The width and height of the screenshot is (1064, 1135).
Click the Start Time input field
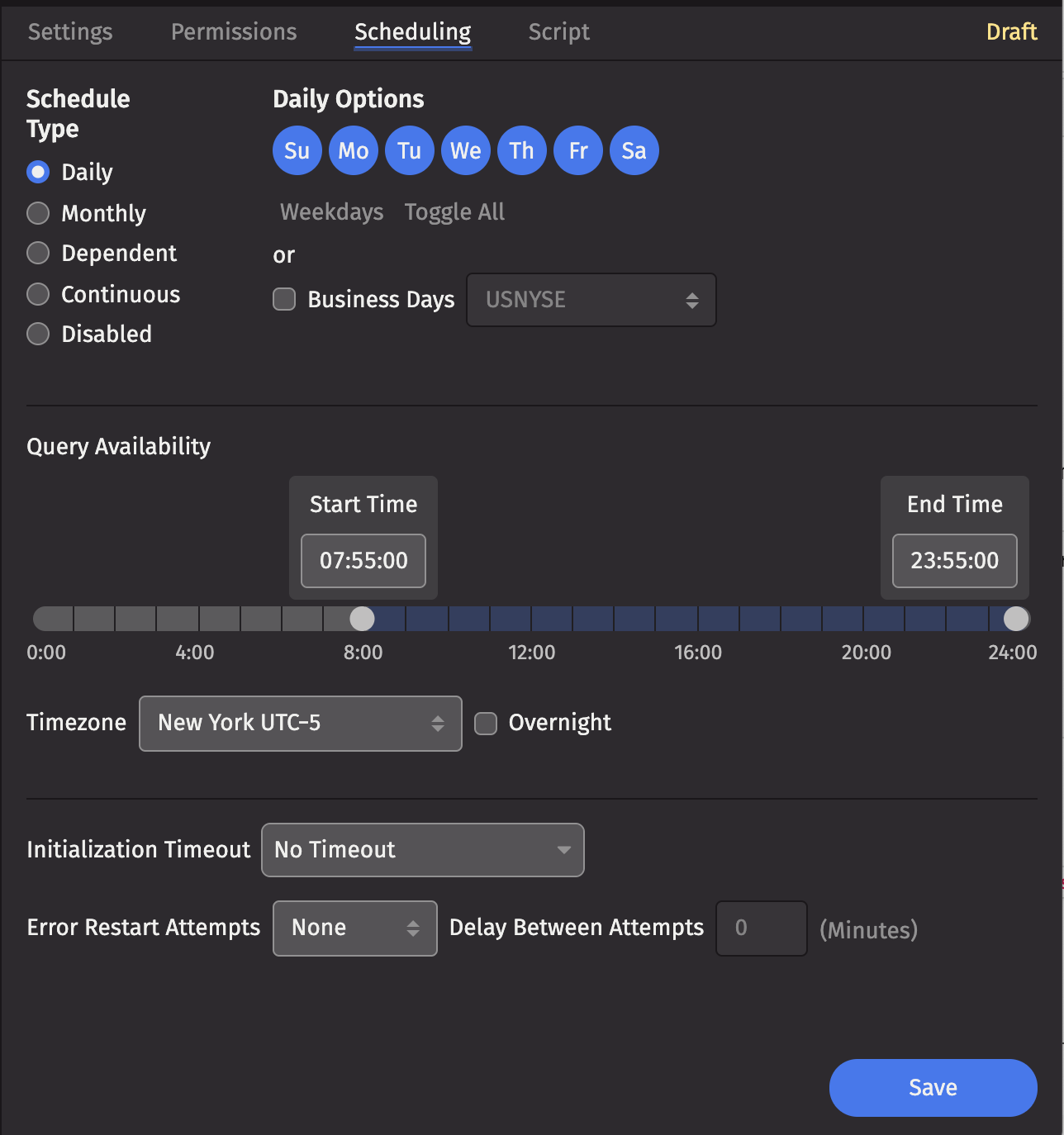tap(363, 561)
